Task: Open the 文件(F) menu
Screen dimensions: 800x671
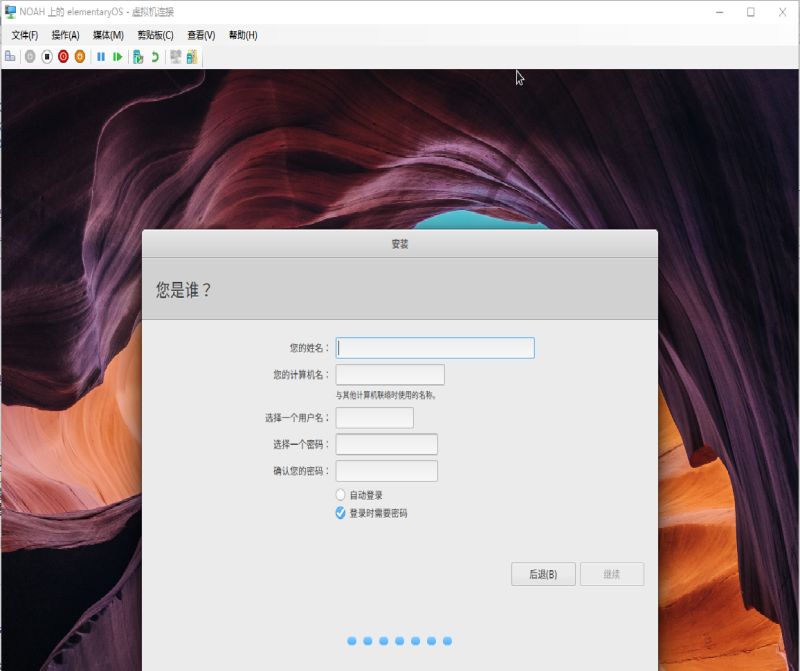Action: tap(22, 35)
